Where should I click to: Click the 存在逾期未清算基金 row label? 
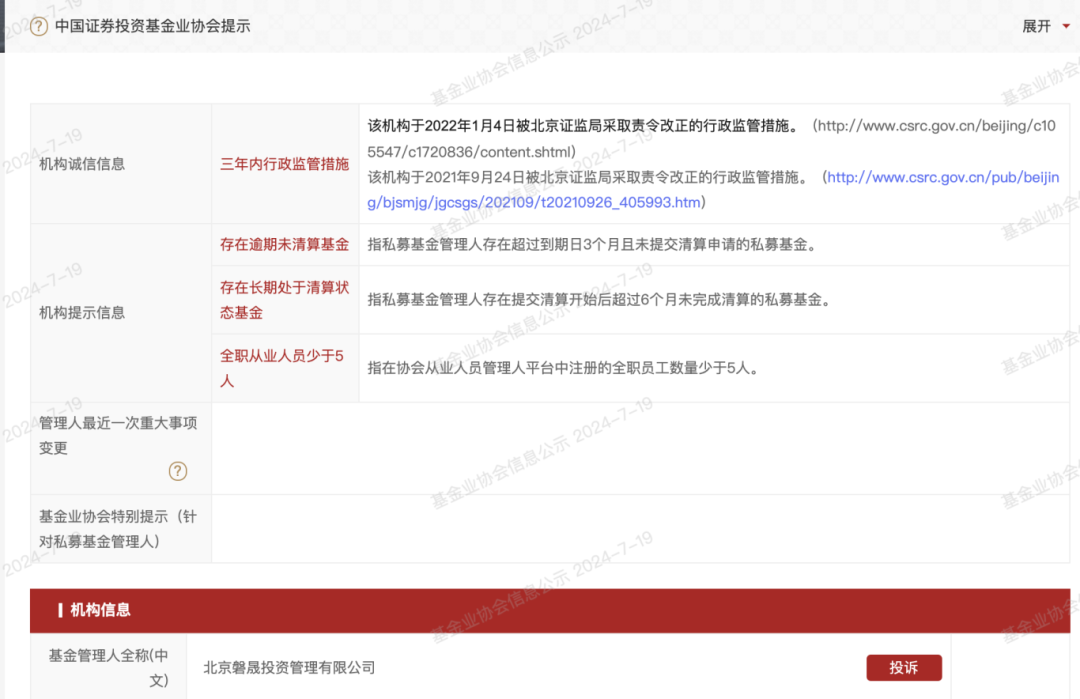pos(284,243)
